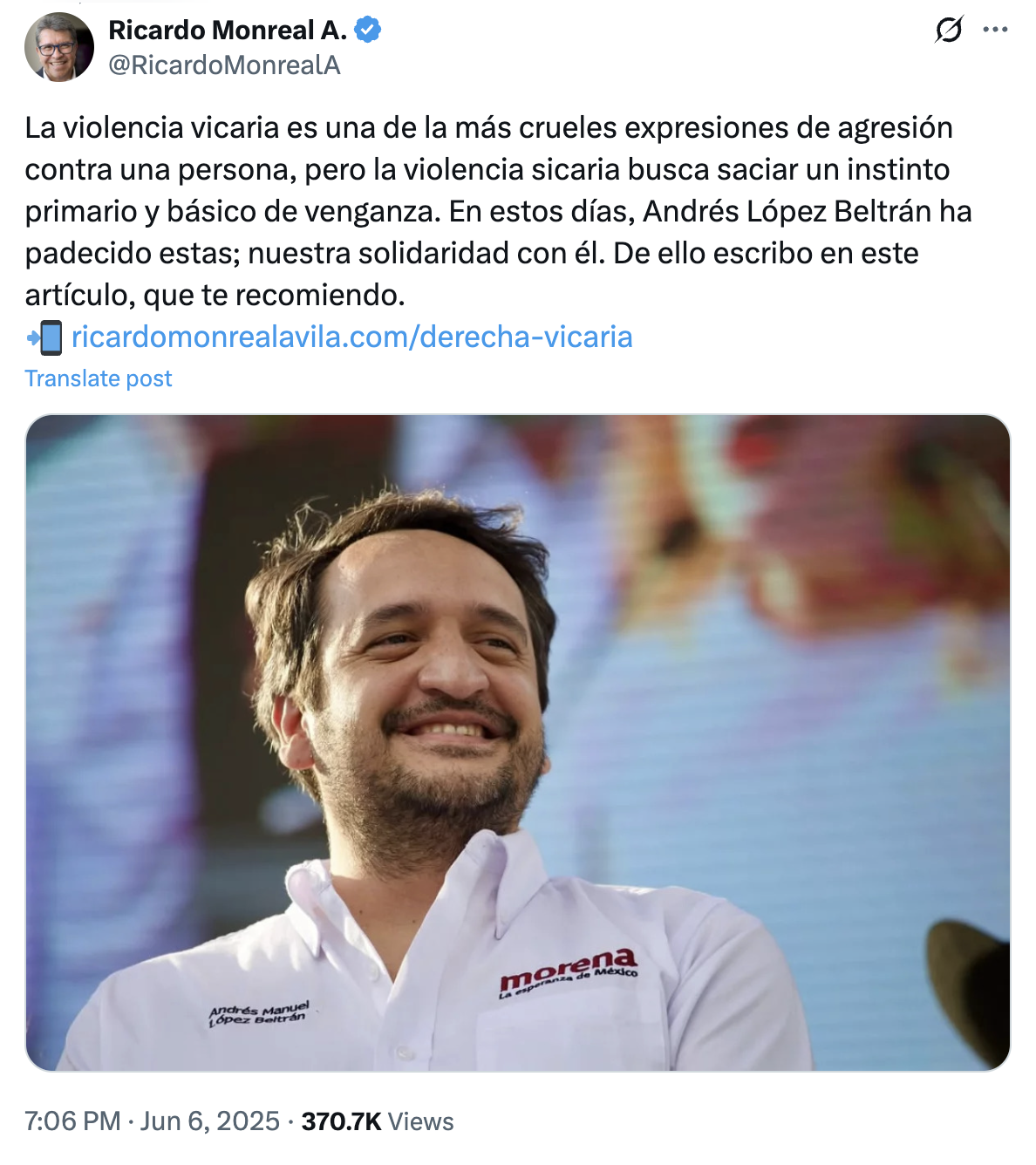Click the embroidered name on the shirt

point(259,1013)
